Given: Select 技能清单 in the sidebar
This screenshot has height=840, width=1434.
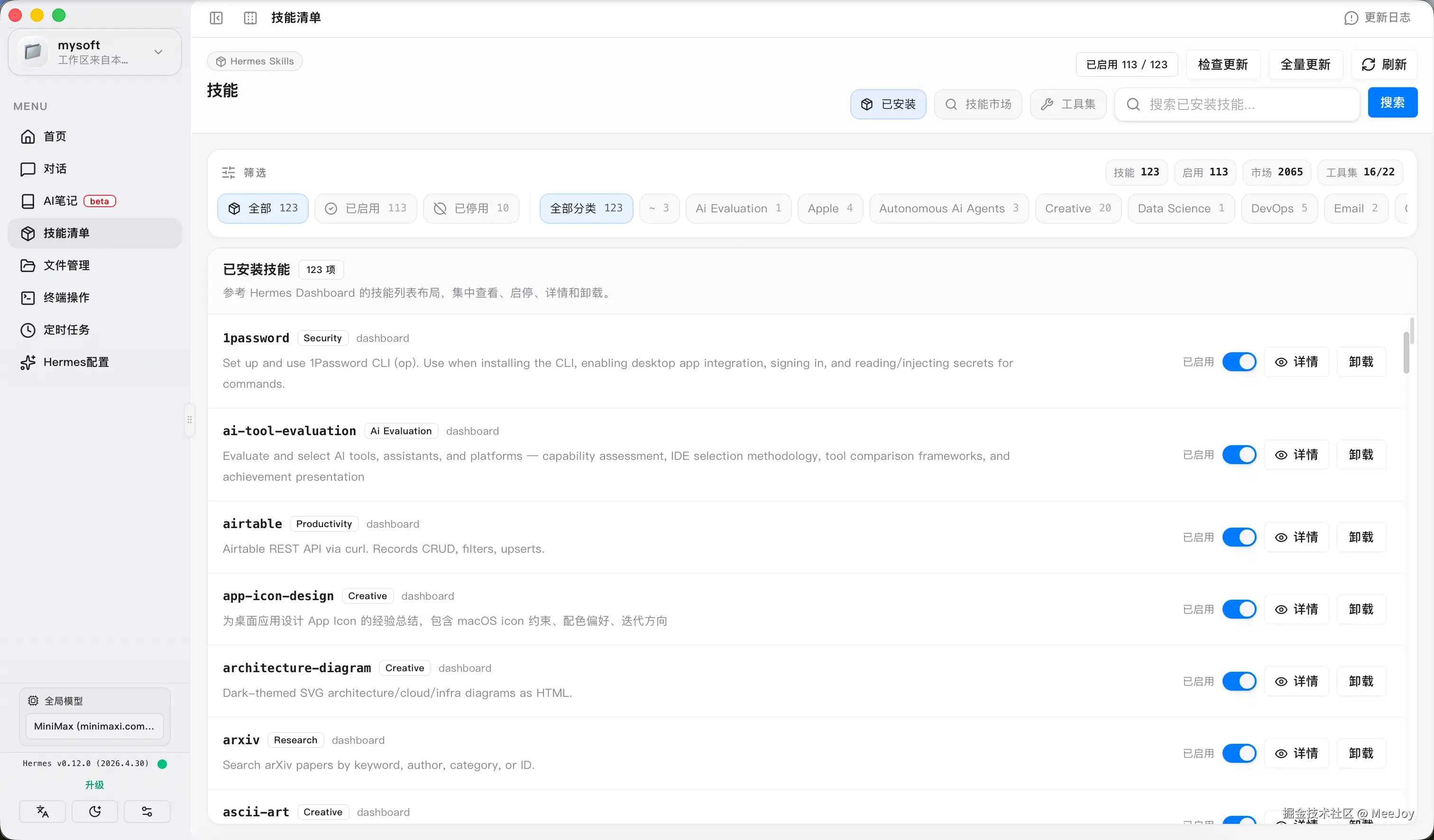Looking at the screenshot, I should [x=94, y=233].
